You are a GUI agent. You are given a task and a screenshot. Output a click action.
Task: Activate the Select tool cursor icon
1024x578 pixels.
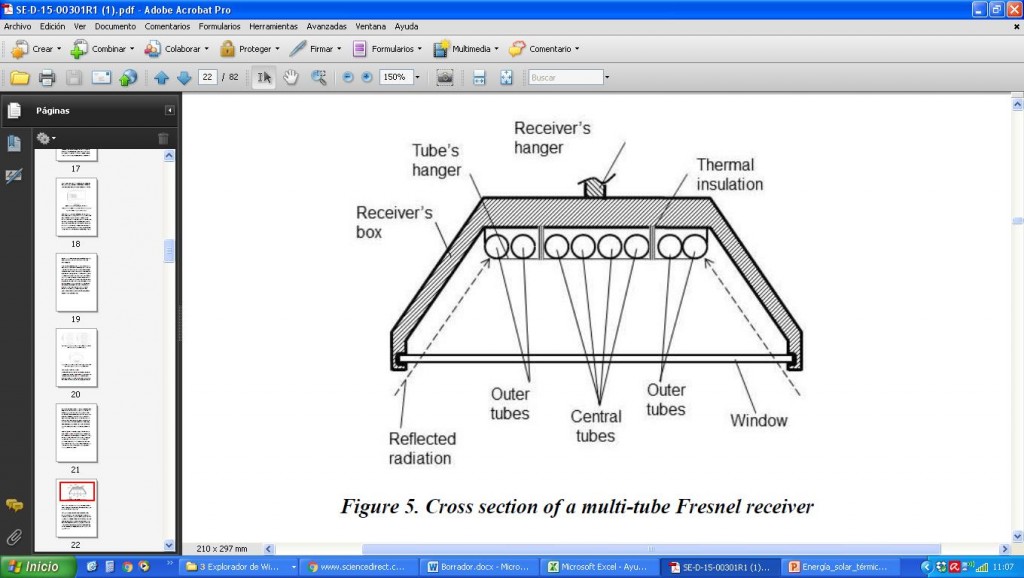pos(264,78)
